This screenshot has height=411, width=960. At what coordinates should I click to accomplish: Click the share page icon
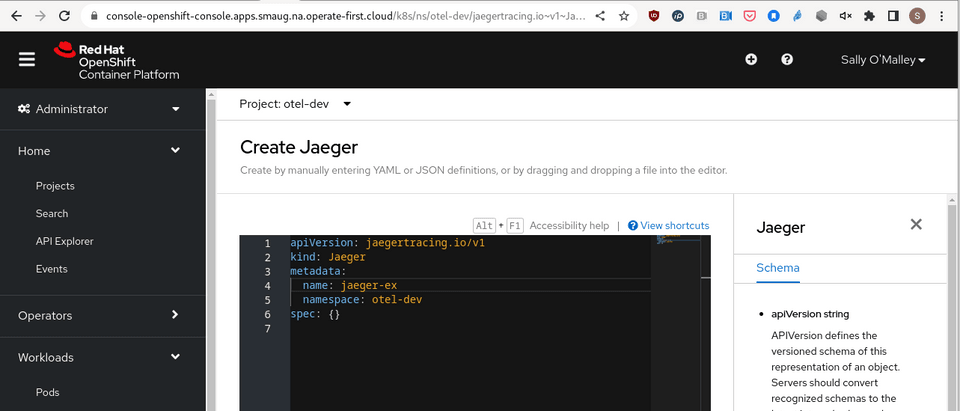pos(600,16)
